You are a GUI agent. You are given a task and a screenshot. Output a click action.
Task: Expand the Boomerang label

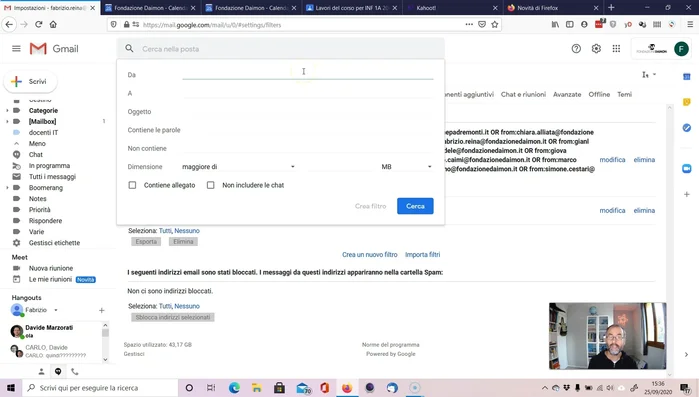click(7, 188)
